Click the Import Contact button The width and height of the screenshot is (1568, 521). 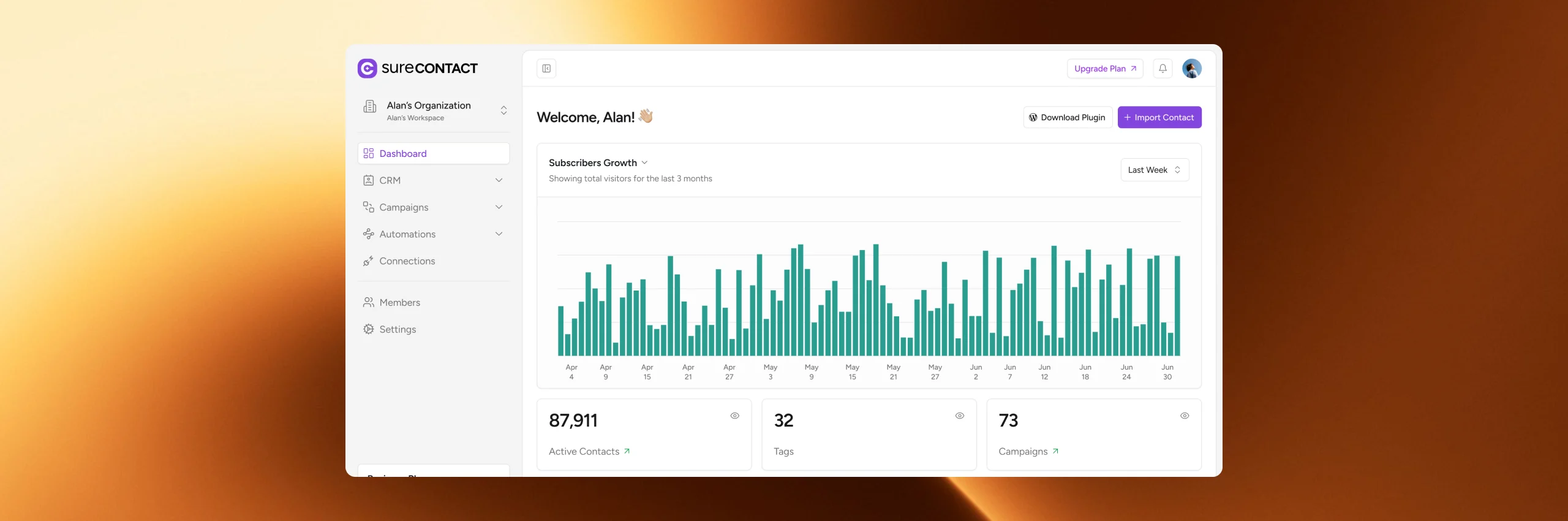(1159, 117)
